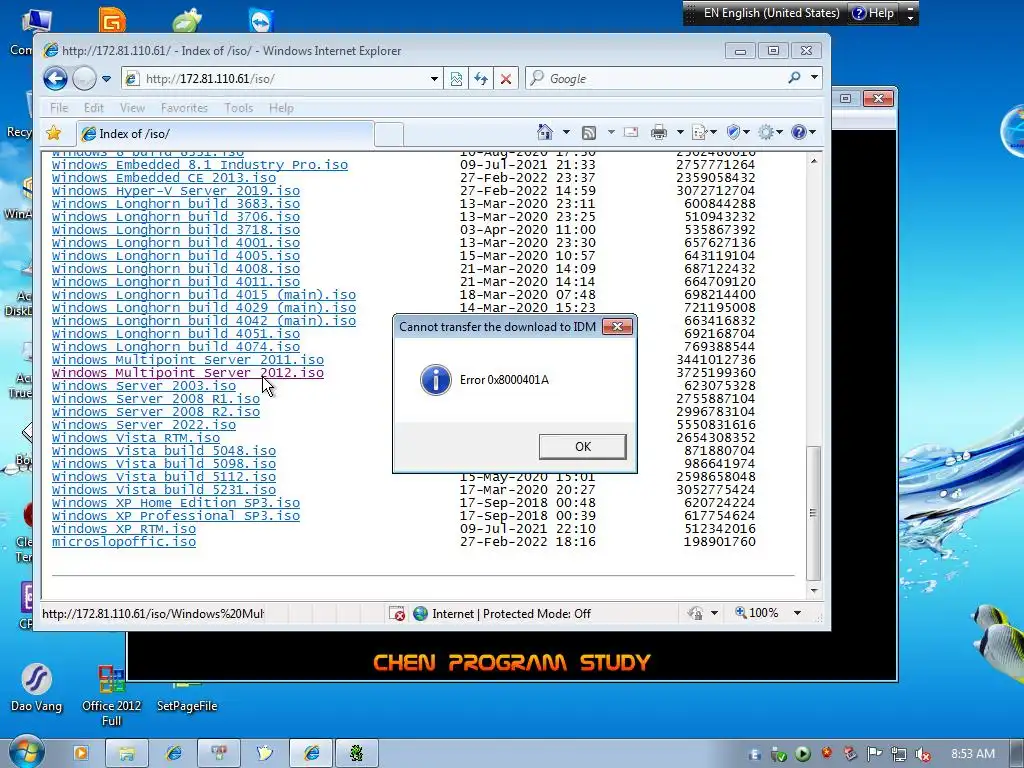
Task: Click the browser Back arrow button
Action: 56,79
